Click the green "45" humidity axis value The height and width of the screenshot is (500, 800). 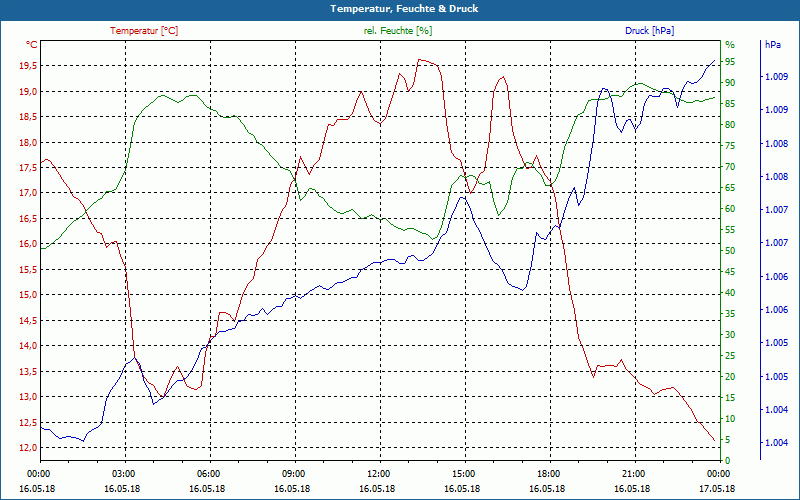[730, 272]
